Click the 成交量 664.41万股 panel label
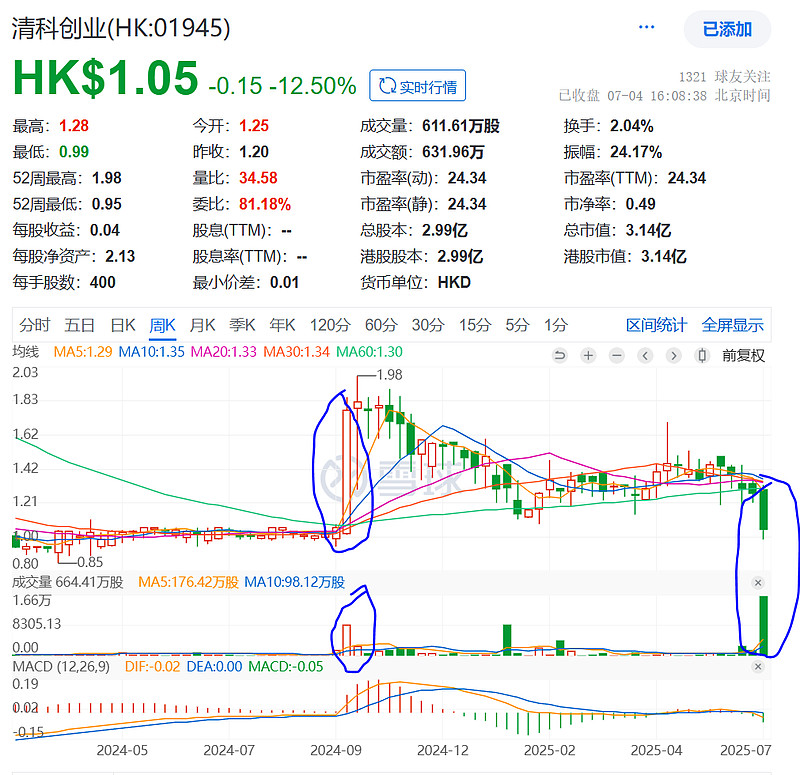 point(68,582)
